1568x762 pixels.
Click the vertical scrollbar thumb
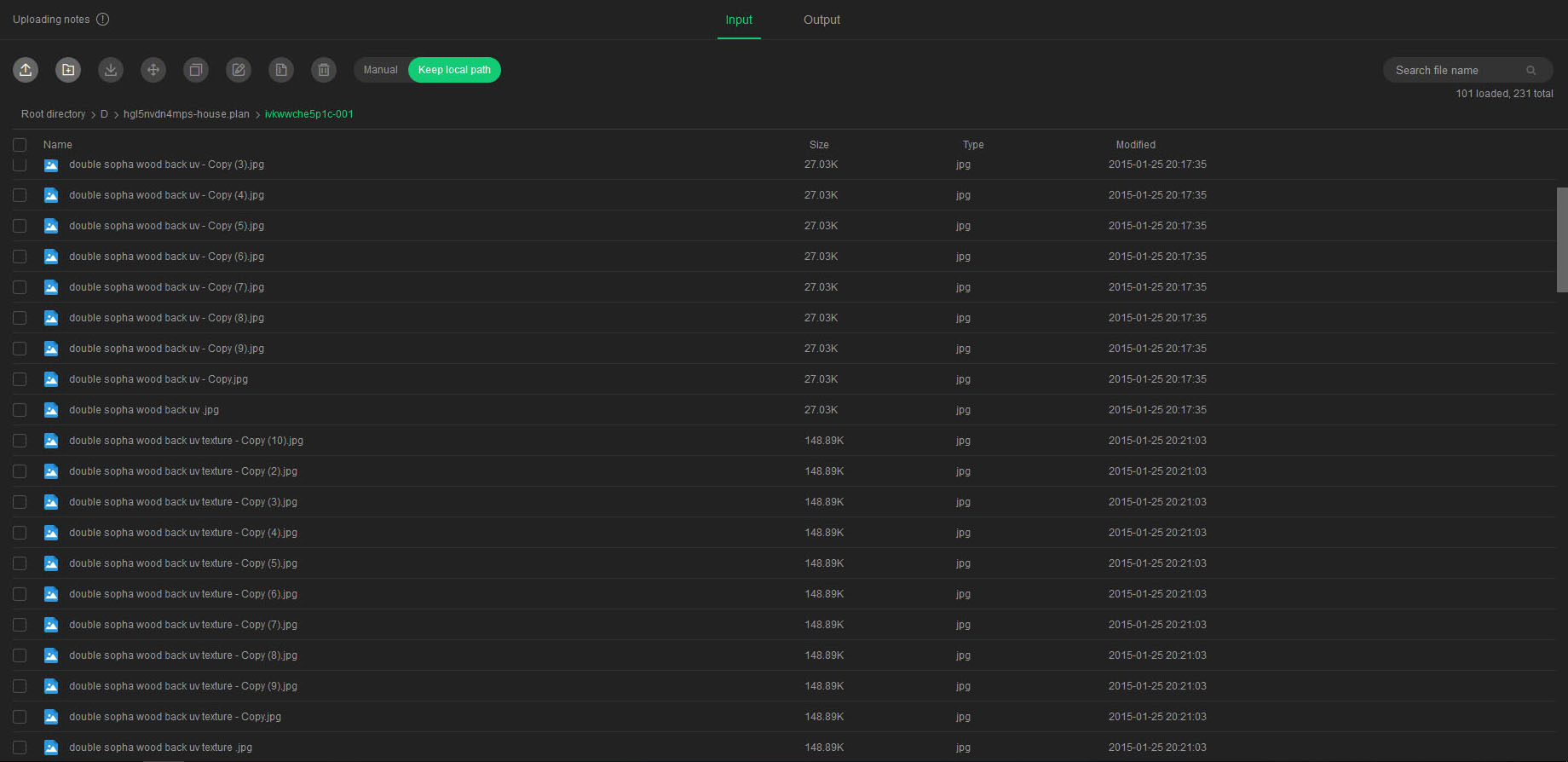(x=1561, y=240)
